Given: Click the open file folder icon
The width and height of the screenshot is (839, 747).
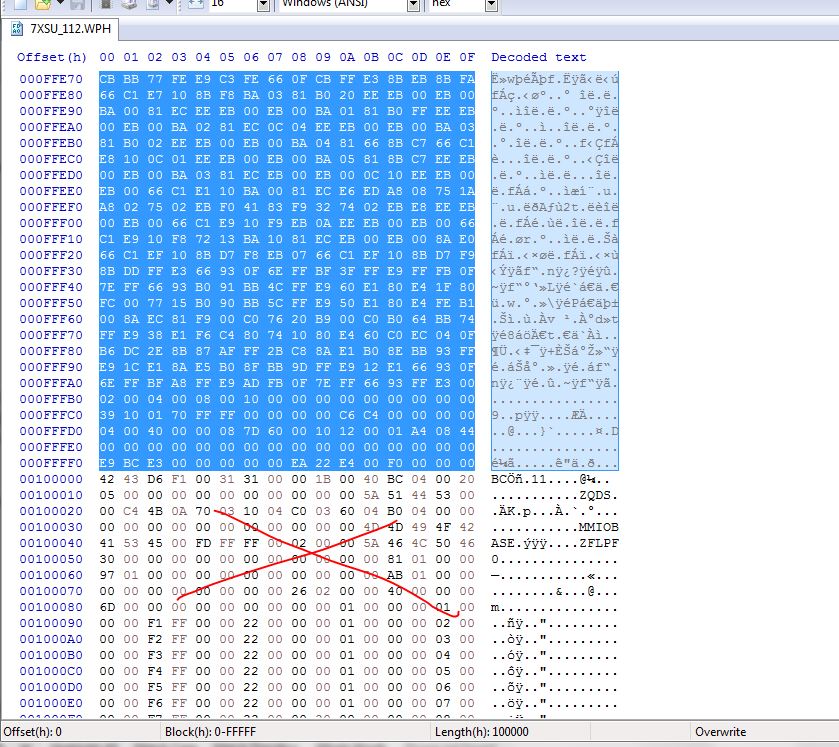Looking at the screenshot, I should (43, 4).
